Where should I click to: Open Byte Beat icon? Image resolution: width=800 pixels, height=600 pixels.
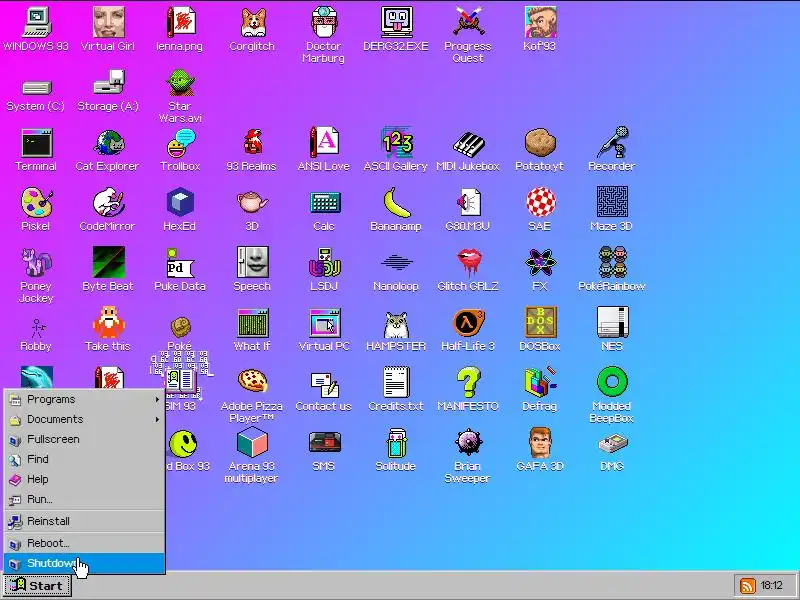coord(108,263)
